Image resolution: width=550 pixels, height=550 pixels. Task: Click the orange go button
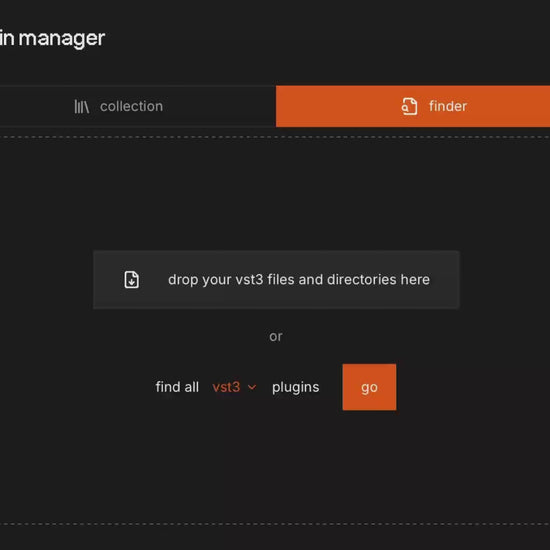click(369, 387)
